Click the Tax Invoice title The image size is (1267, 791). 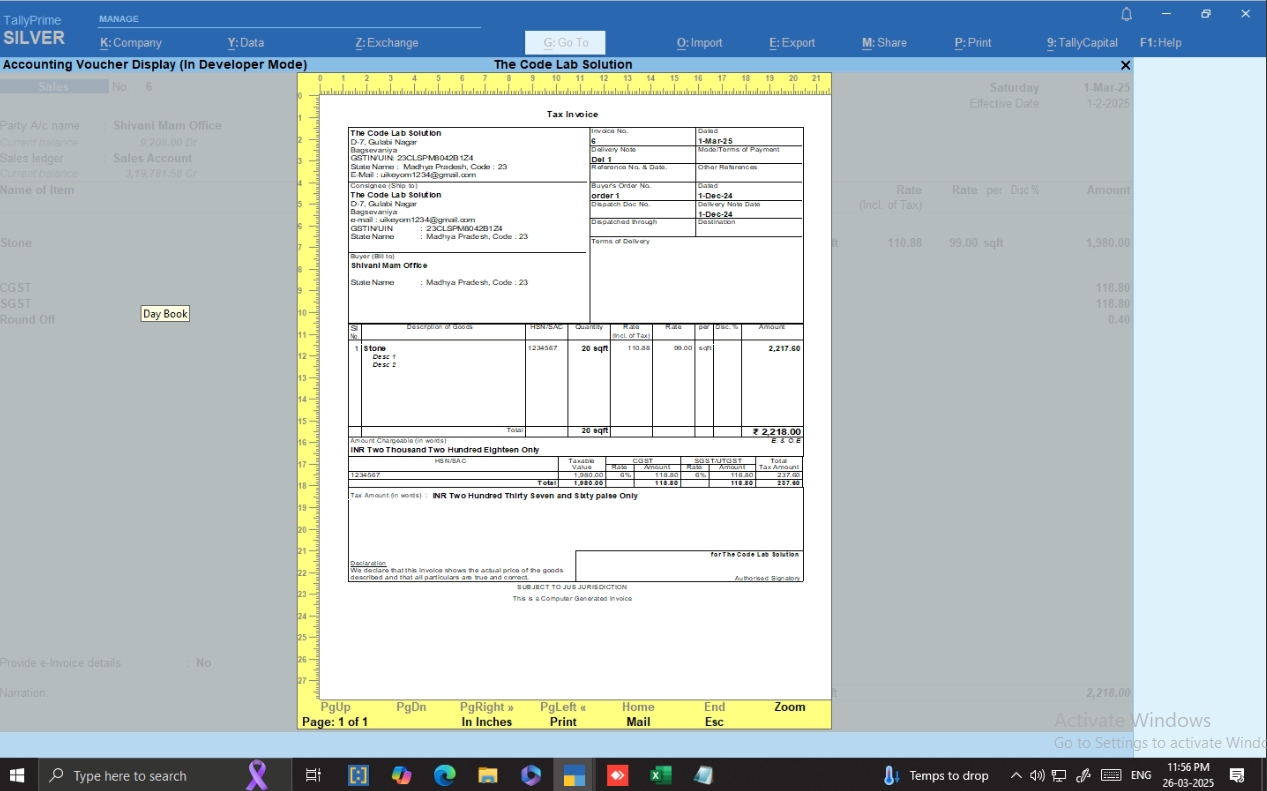[572, 114]
